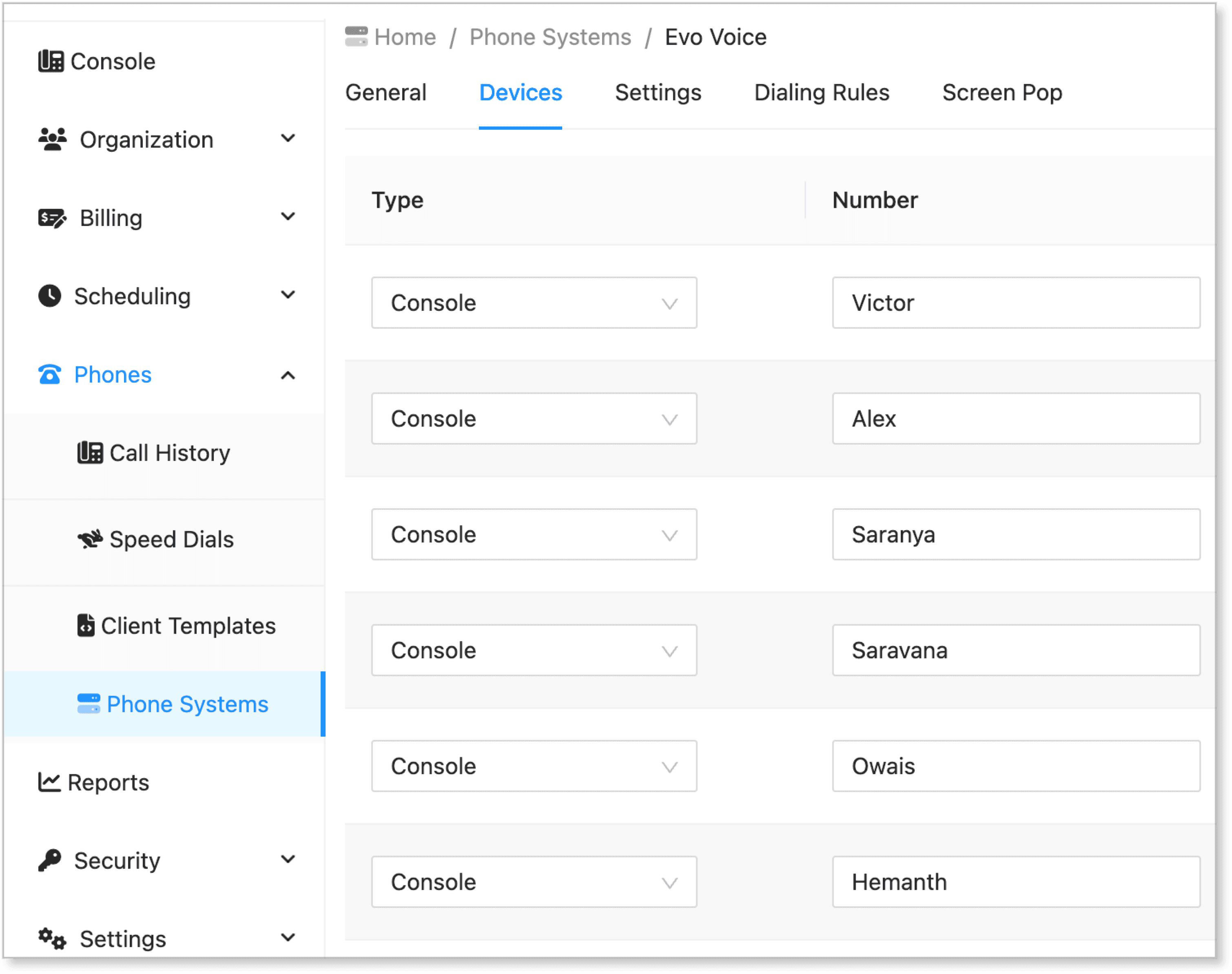Expand the Settings menu chevron
Viewport: 1232px width, 974px height.
point(288,938)
